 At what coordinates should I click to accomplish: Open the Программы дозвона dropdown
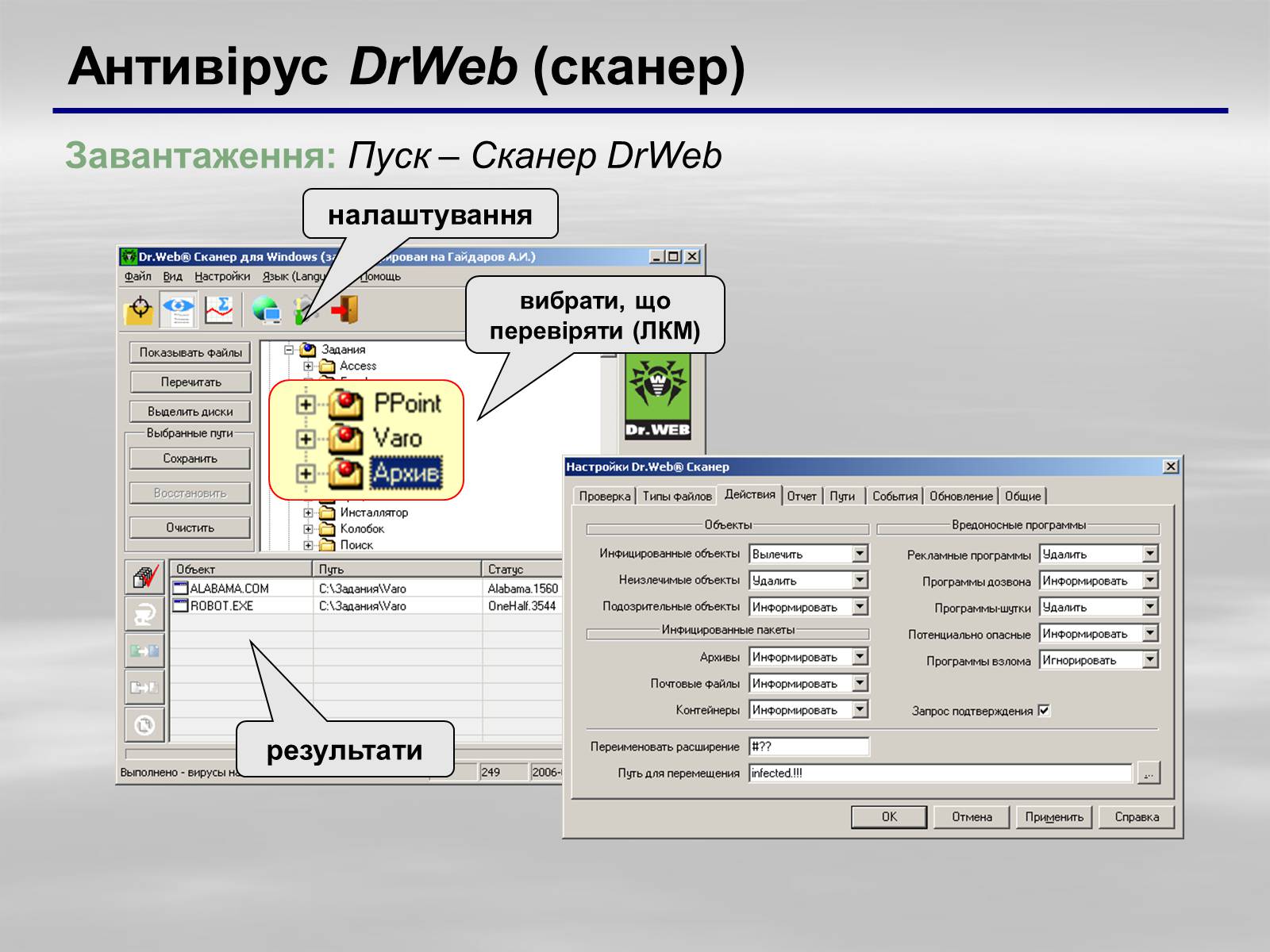1151,581
